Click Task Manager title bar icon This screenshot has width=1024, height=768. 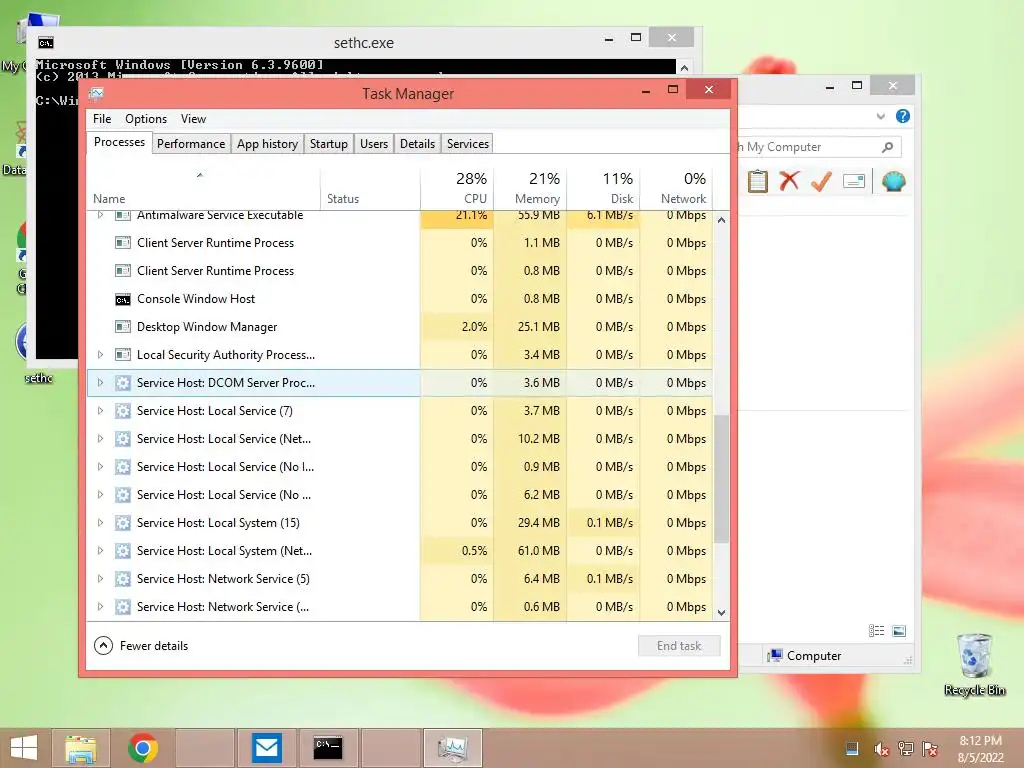(97, 93)
